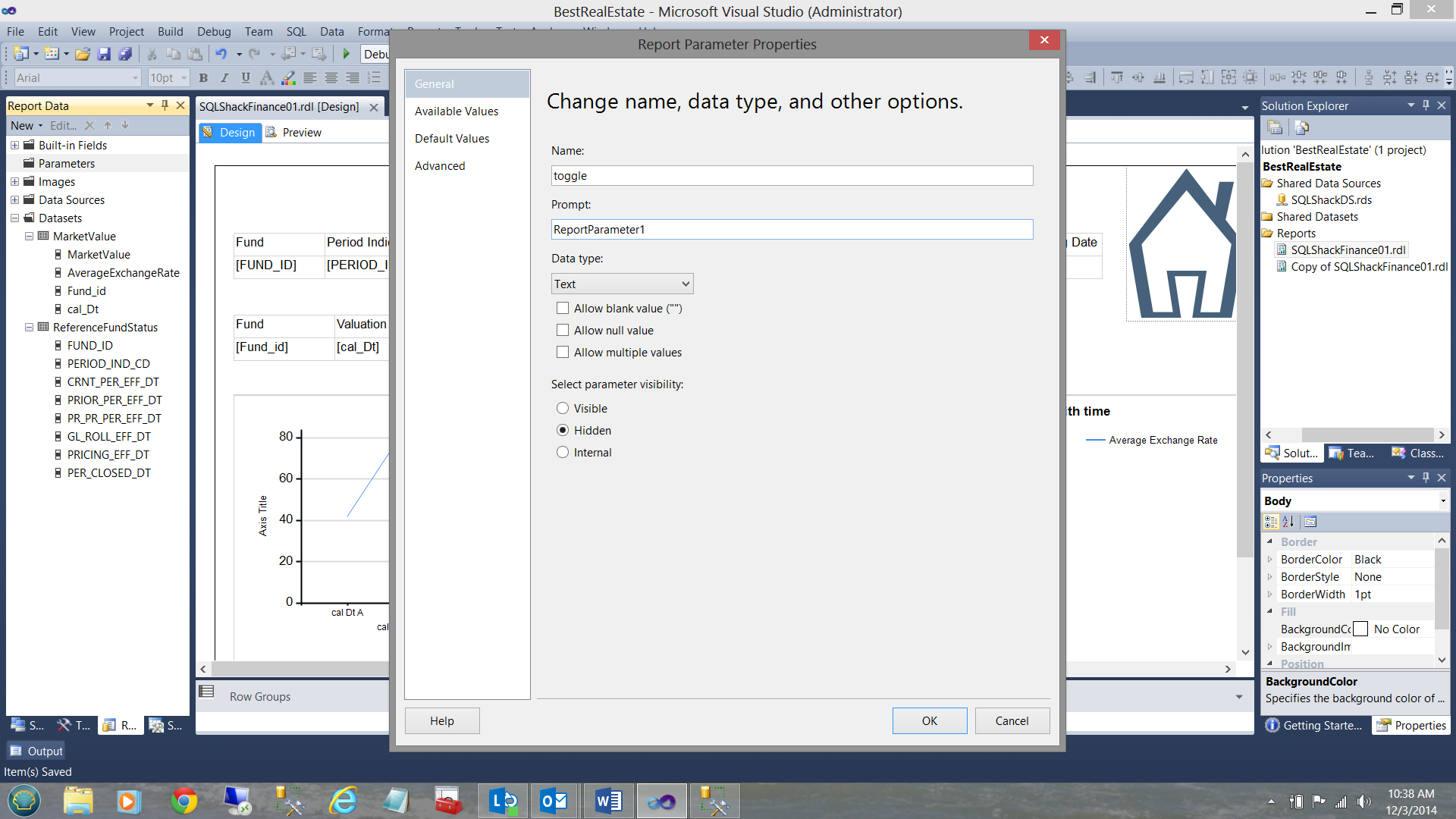Pin the Solution Explorer panel

(x=1426, y=105)
